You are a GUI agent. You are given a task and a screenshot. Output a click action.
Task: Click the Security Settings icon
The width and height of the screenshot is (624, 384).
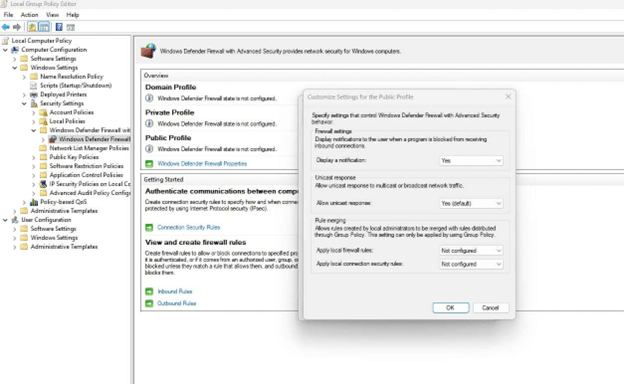[x=34, y=103]
